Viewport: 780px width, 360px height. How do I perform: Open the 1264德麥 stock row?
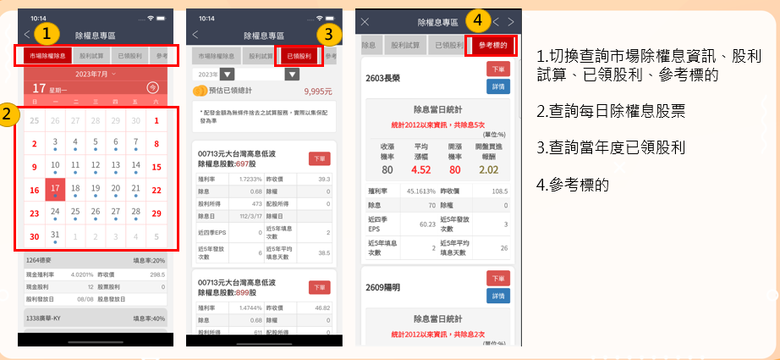pyautogui.click(x=96, y=260)
